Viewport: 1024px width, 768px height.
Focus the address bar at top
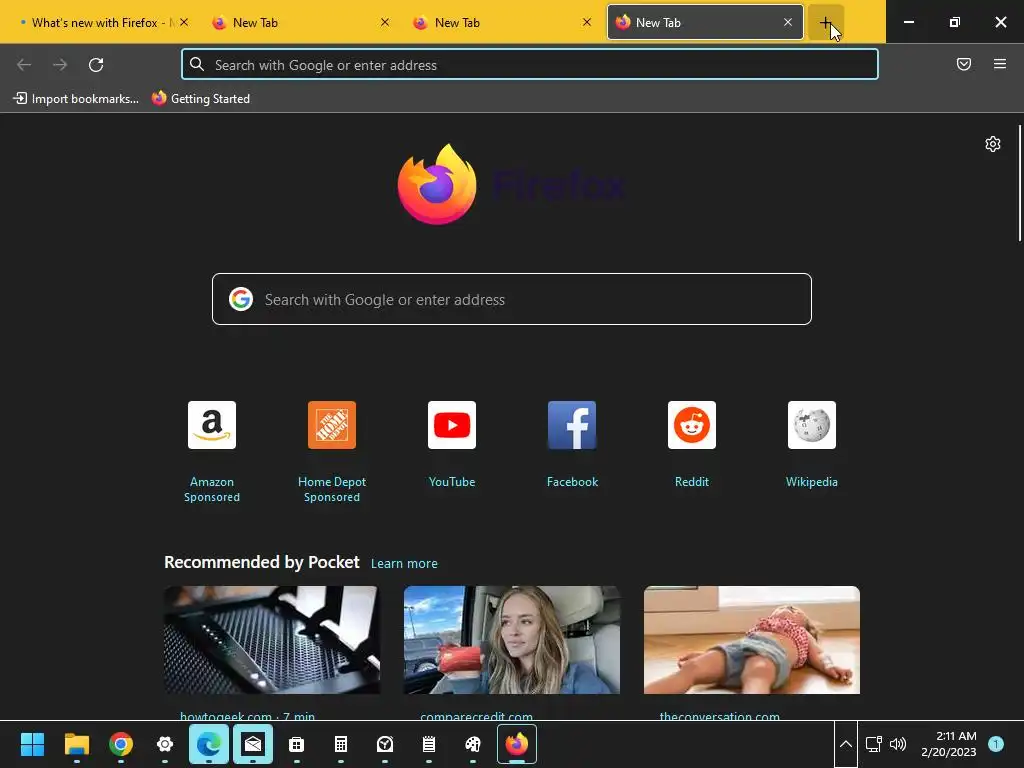pyautogui.click(x=530, y=65)
